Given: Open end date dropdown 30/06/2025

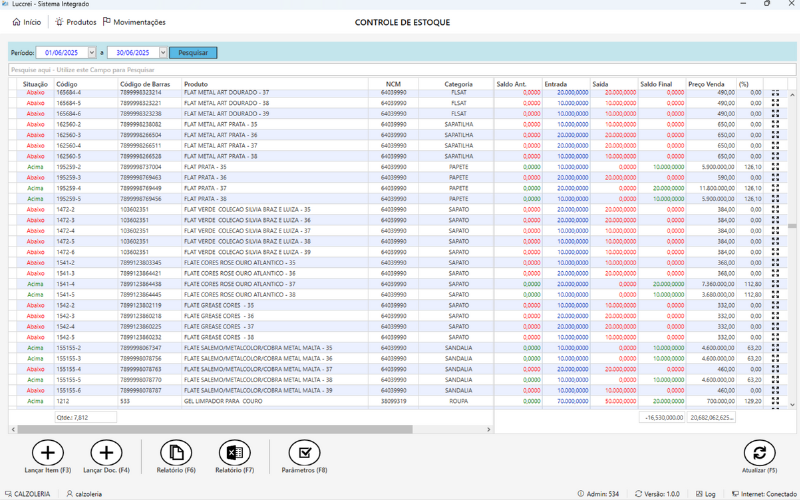Looking at the screenshot, I should click(163, 53).
